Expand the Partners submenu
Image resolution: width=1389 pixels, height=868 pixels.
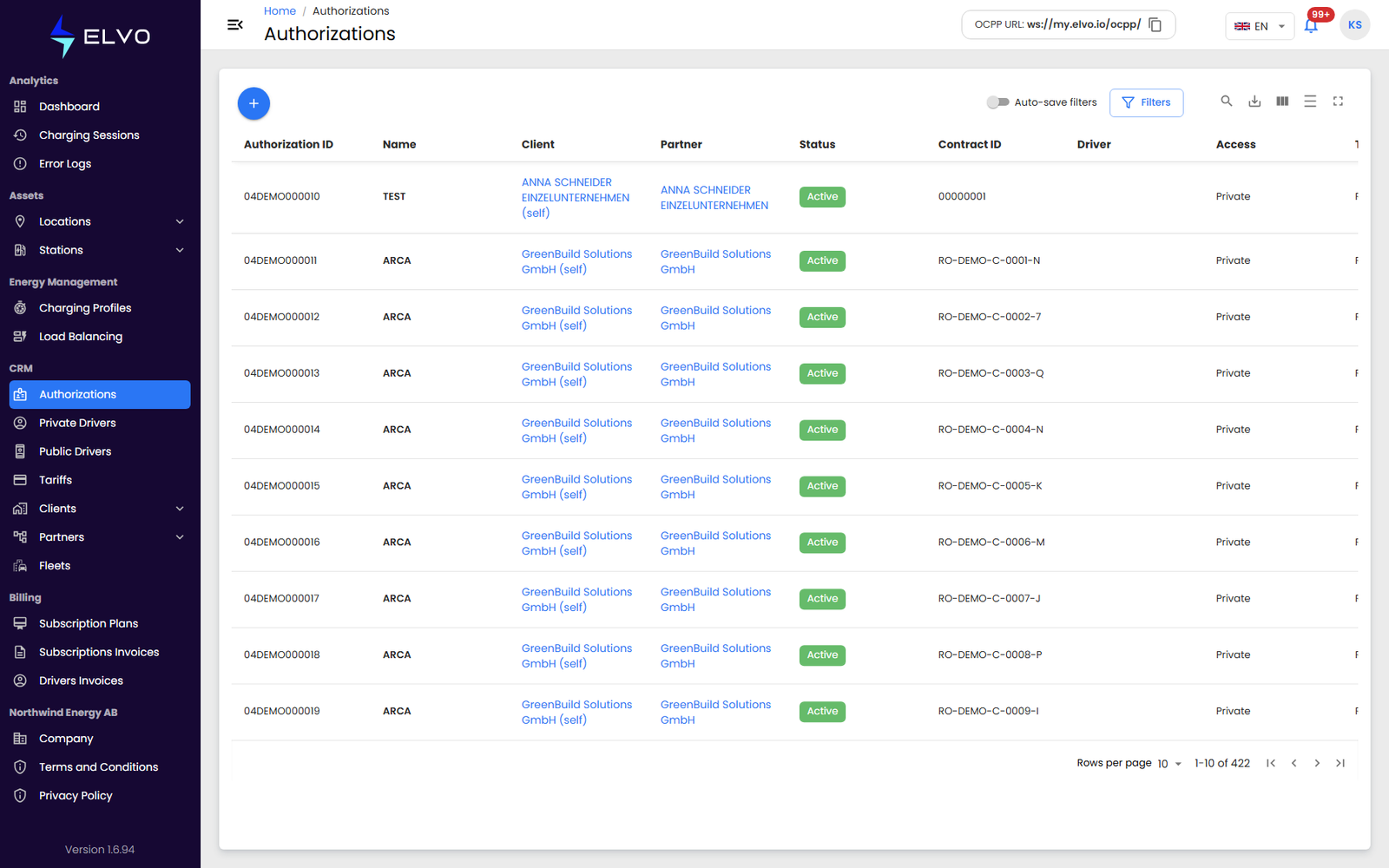click(180, 537)
